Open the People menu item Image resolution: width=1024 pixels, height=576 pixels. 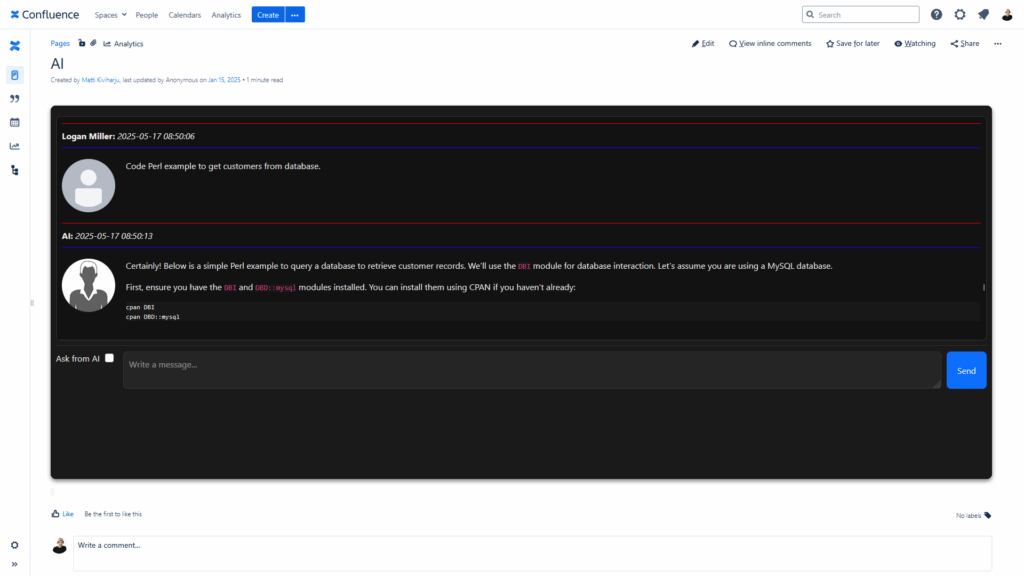click(x=146, y=14)
